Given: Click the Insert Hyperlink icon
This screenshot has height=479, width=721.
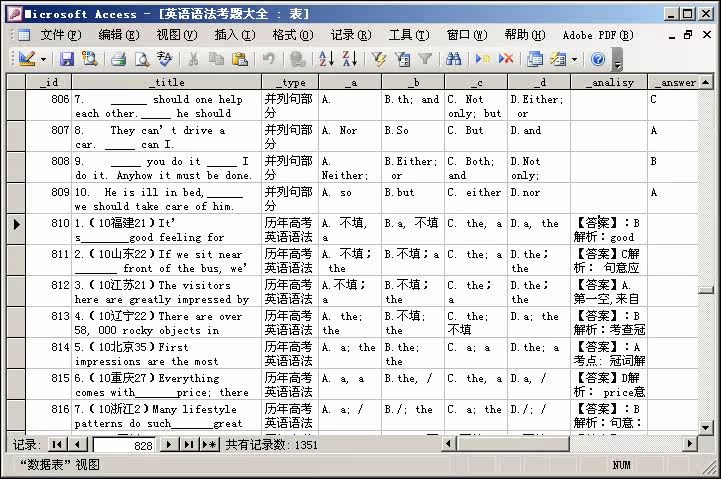Looking at the screenshot, I should pyautogui.click(x=298, y=59).
